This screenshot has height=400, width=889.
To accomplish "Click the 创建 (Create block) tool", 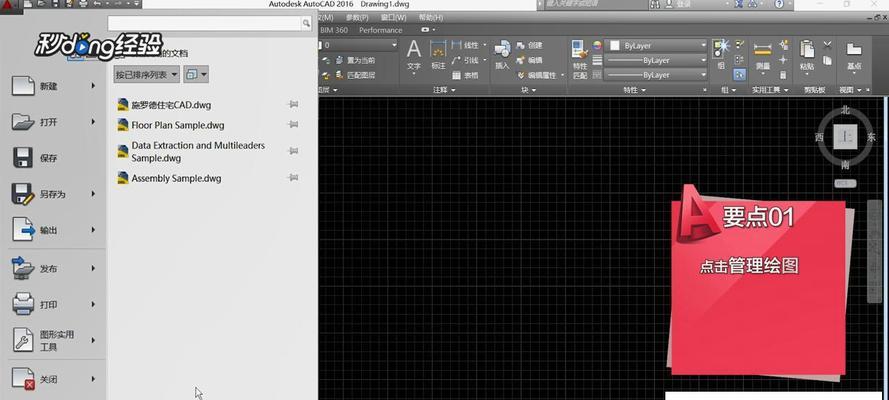I will coord(530,45).
